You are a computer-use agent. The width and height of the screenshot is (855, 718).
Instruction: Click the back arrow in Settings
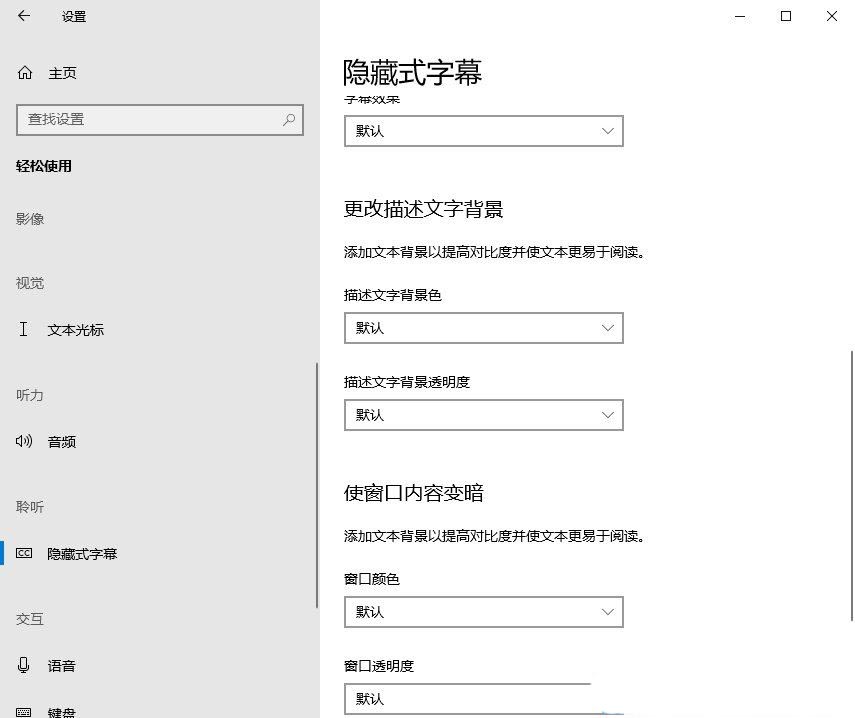pos(24,16)
